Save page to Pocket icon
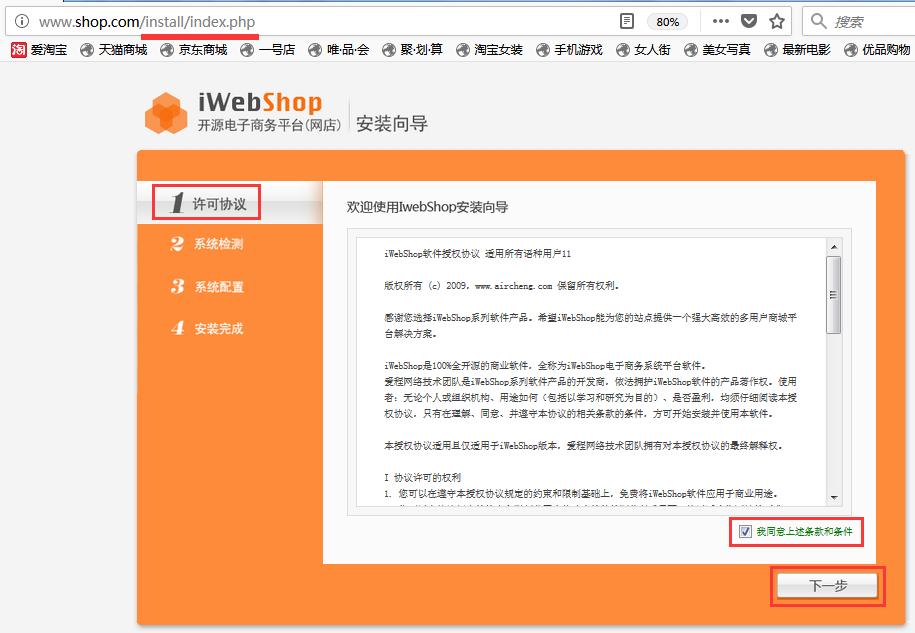 point(749,22)
